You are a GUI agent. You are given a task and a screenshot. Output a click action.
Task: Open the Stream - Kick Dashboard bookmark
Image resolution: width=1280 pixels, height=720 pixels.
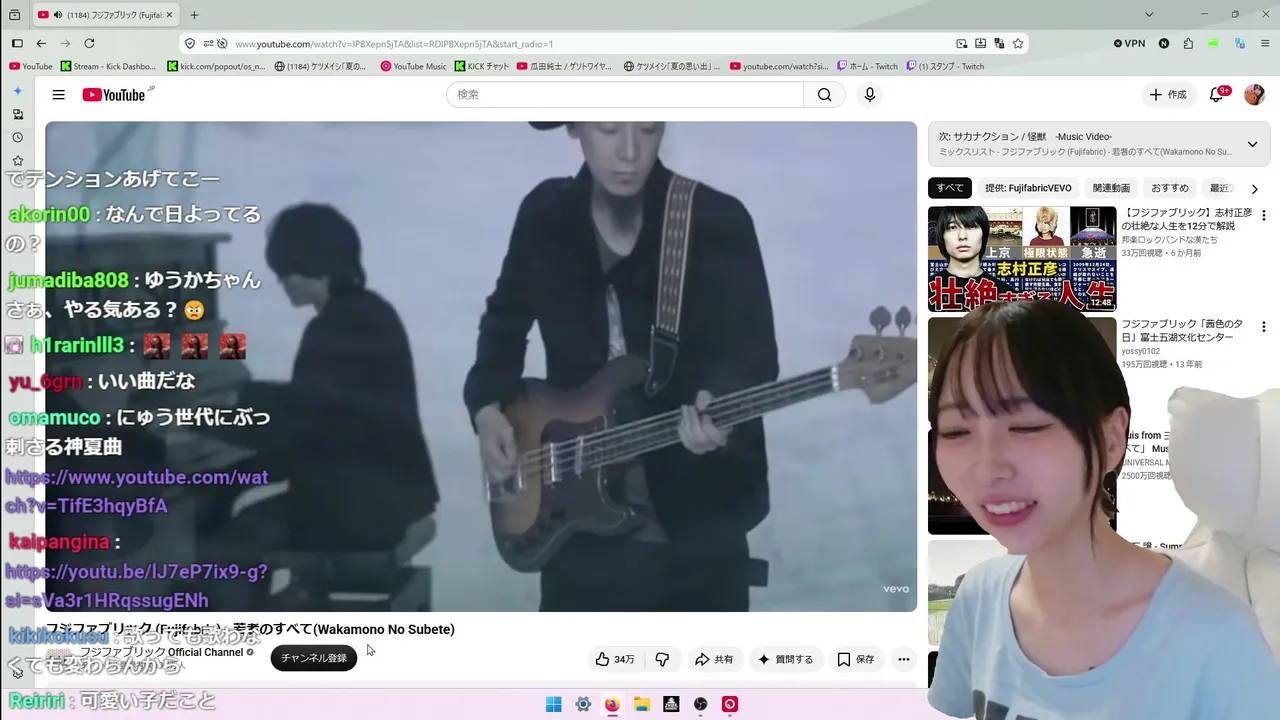[x=108, y=67]
